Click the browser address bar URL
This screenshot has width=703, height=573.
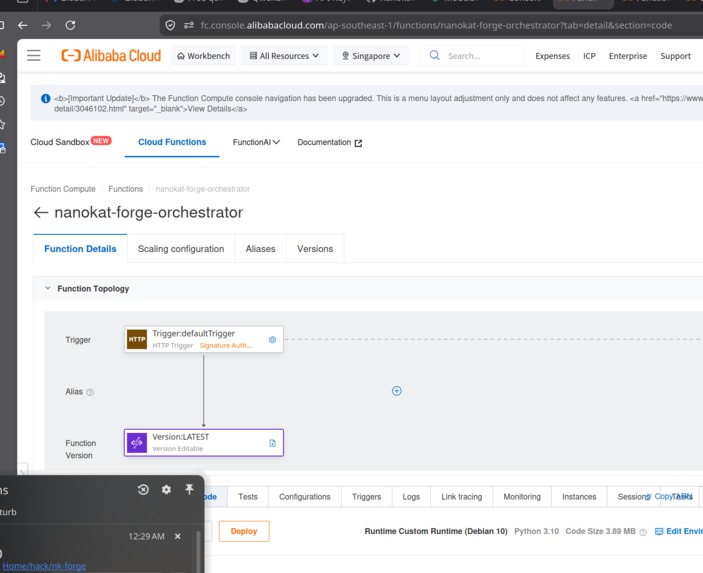(x=436, y=25)
